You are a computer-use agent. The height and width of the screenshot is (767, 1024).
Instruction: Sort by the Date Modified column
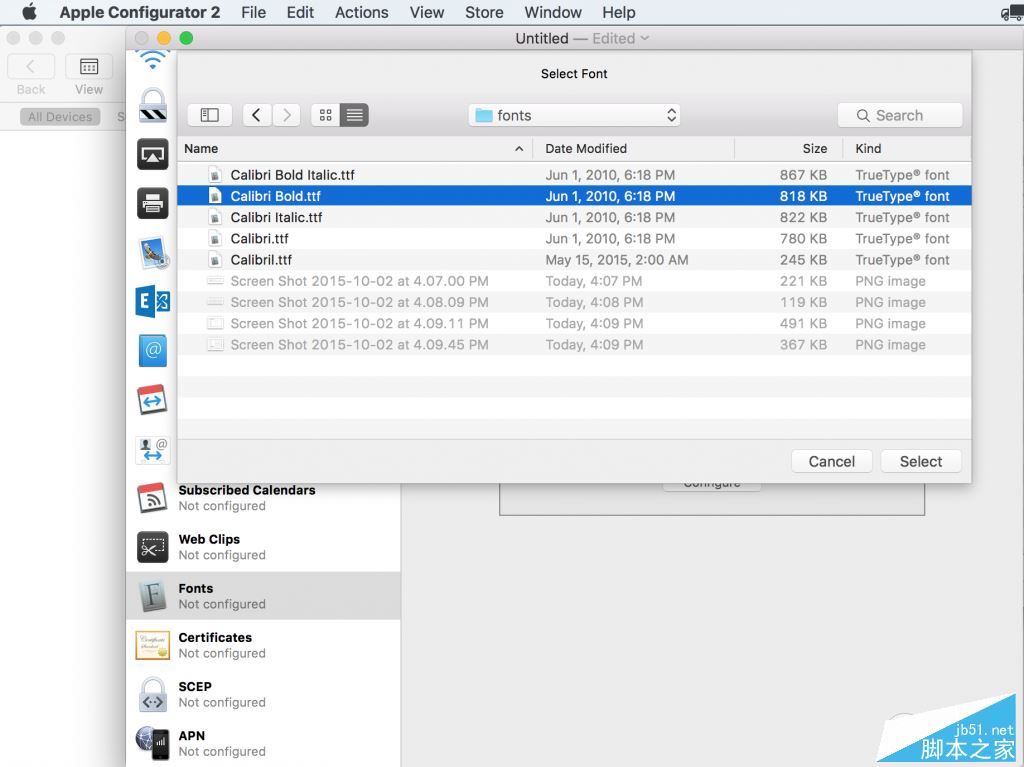coord(633,149)
